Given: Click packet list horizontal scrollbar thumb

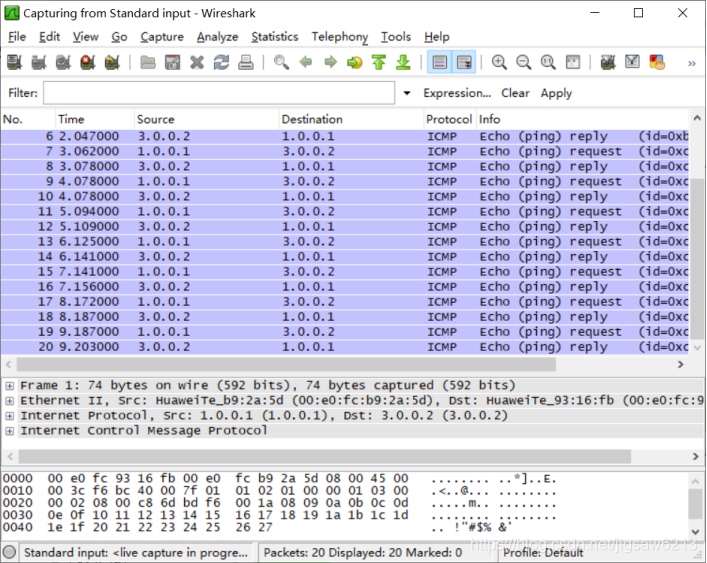Looking at the screenshot, I should [x=286, y=364].
